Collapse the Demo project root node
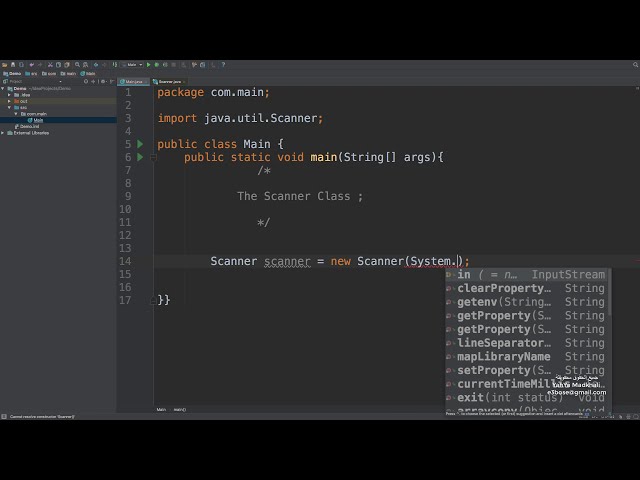Viewport: 640px width, 480px height. [3, 88]
